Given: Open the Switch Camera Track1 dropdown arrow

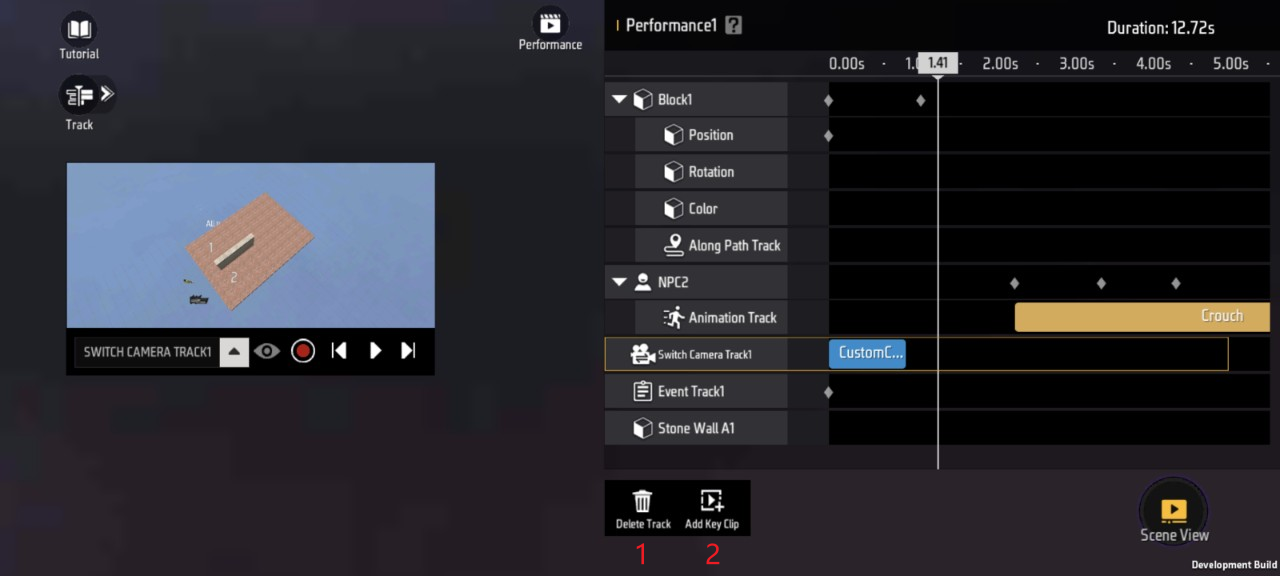Looking at the screenshot, I should click(234, 352).
